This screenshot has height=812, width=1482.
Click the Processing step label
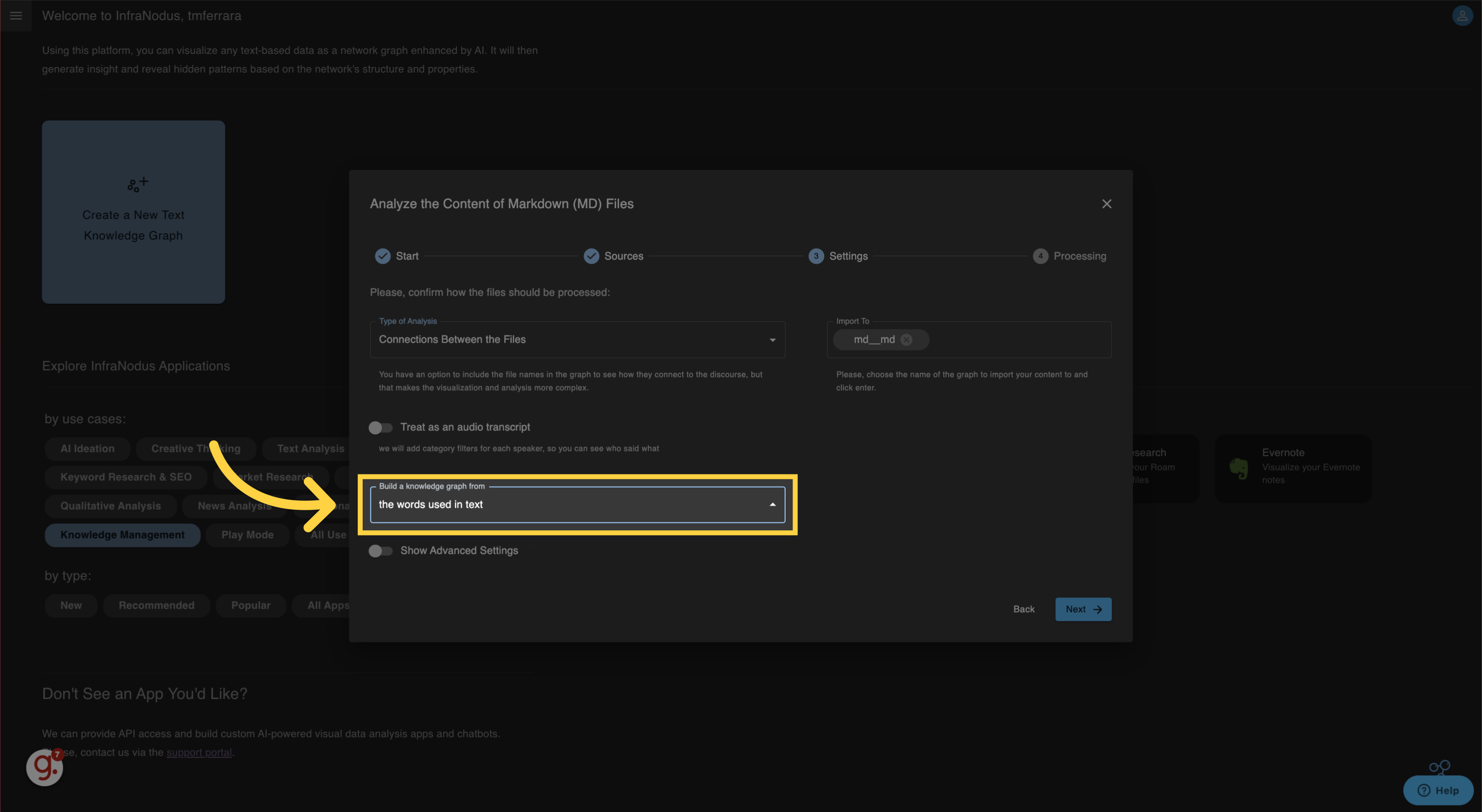point(1079,256)
